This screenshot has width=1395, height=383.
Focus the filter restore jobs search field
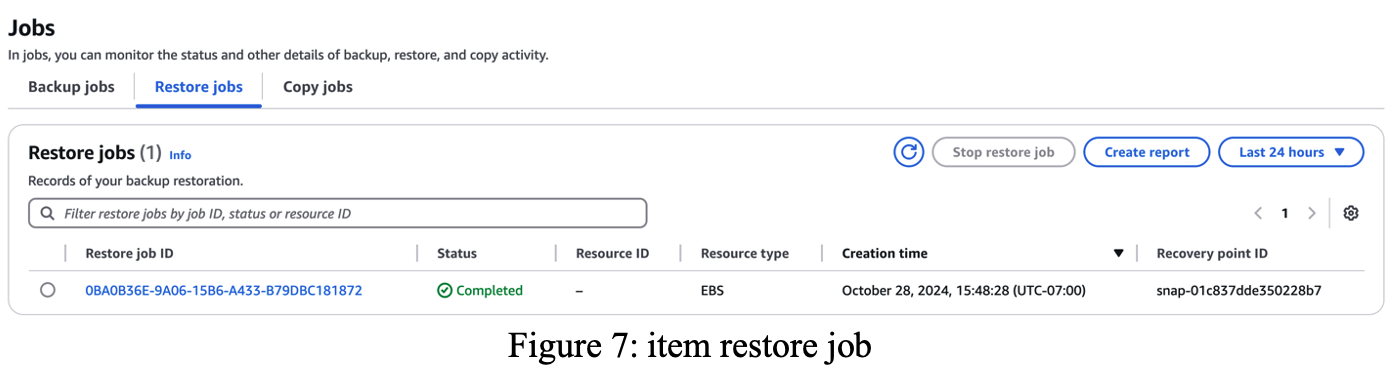point(338,213)
